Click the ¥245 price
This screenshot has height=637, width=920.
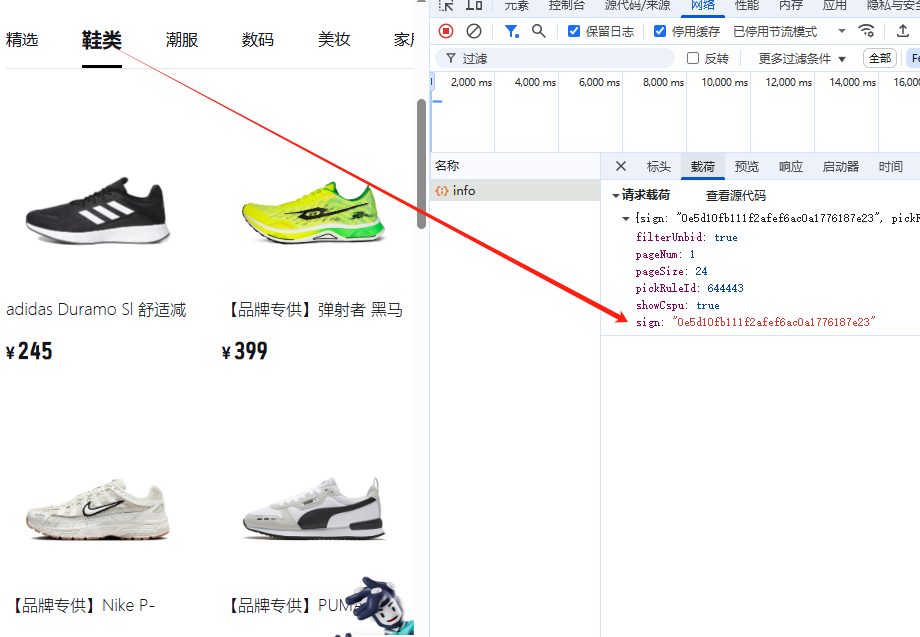click(x=29, y=351)
